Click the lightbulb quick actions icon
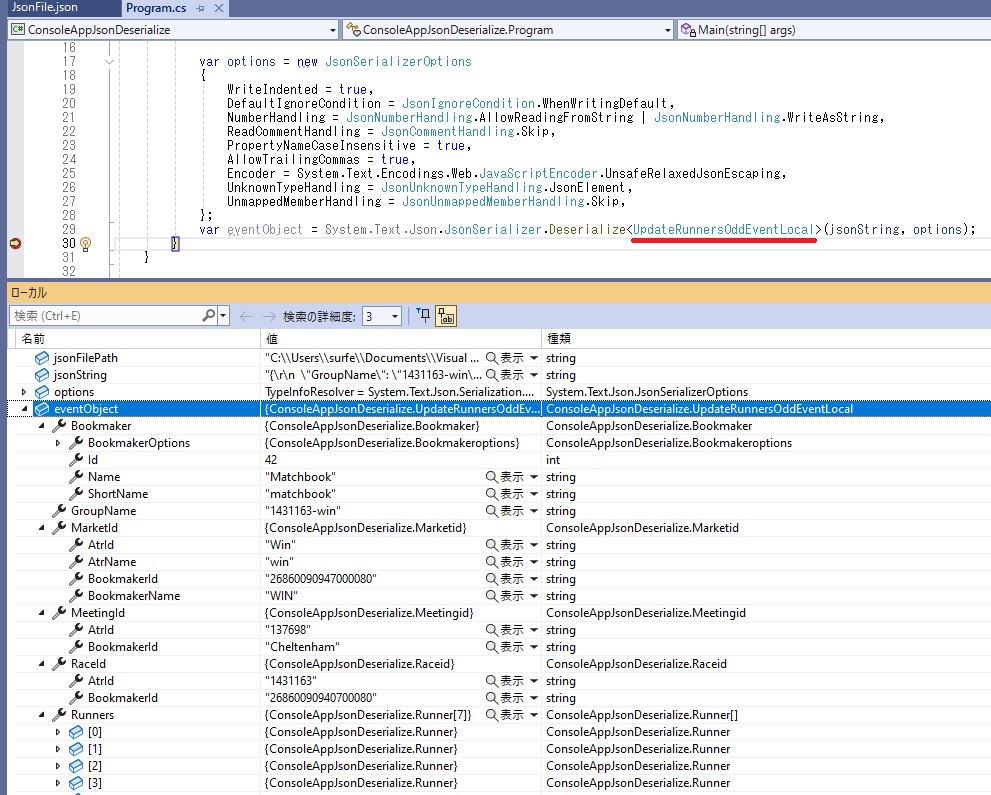 pyautogui.click(x=86, y=244)
